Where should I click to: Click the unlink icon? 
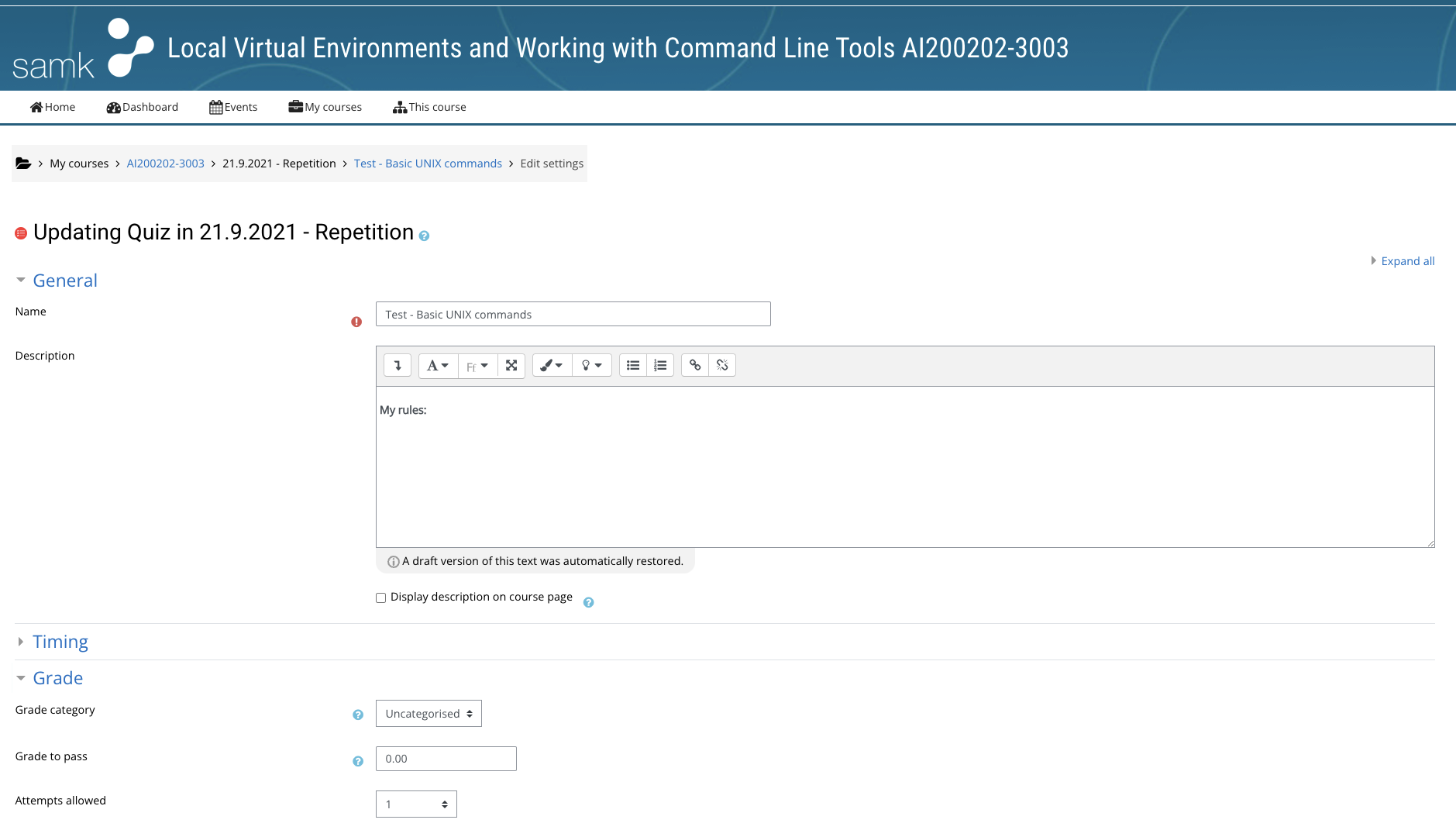pos(721,365)
